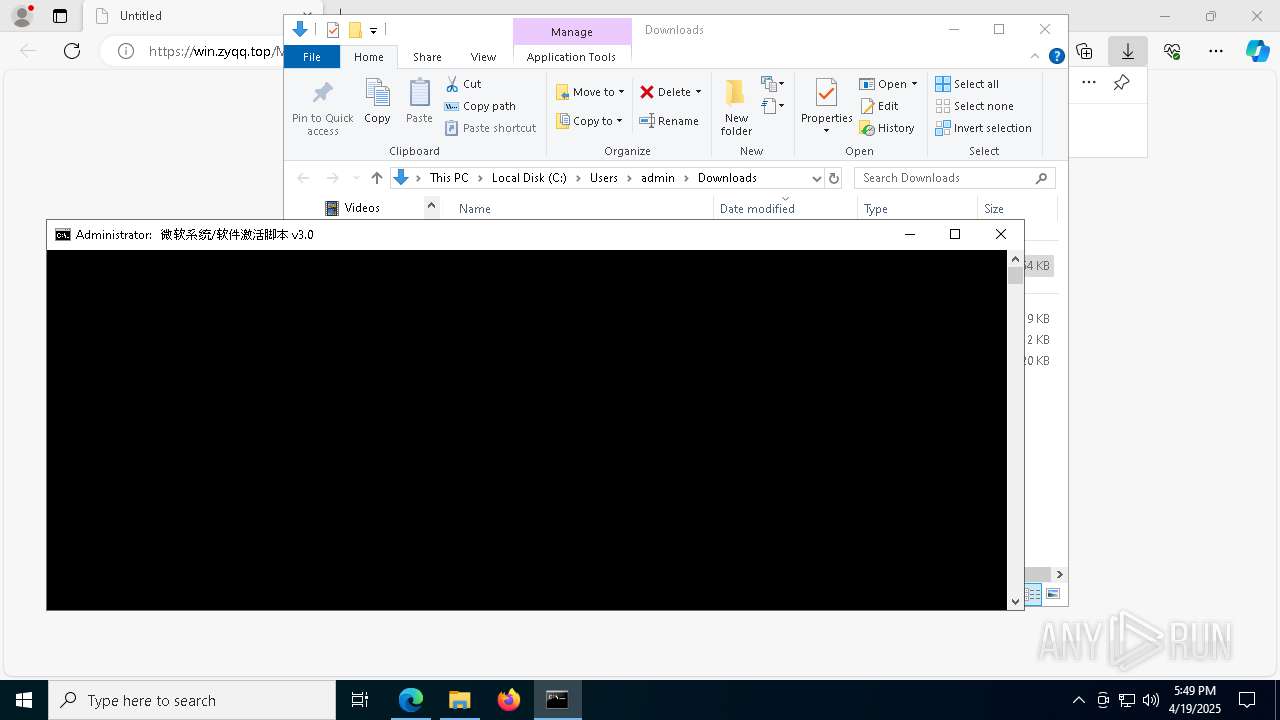Click Pin to Quick access icon
Viewport: 1280px width, 720px height.
(322, 94)
